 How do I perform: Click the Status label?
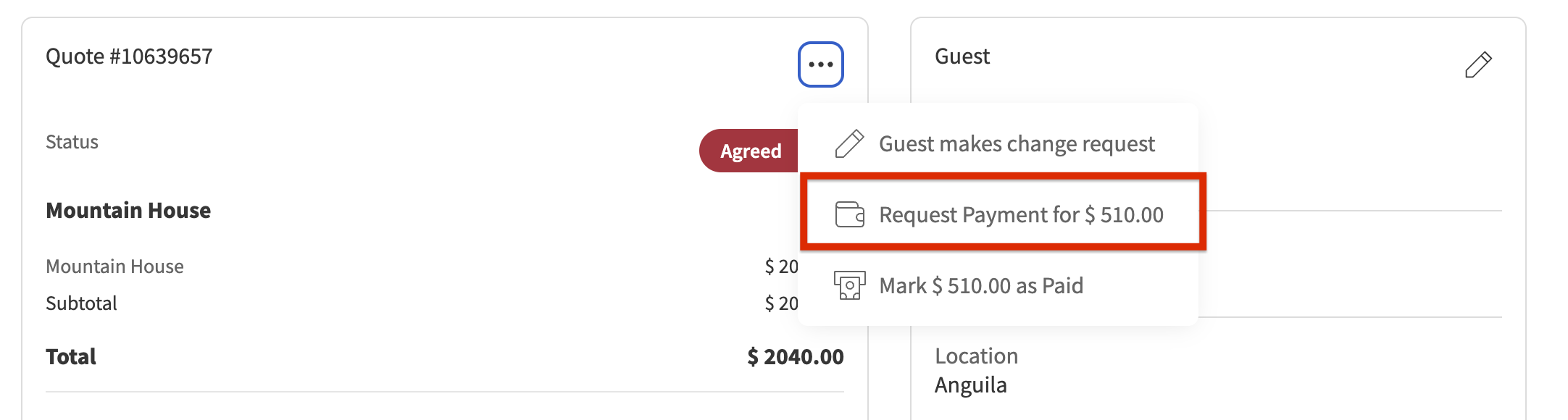72,142
